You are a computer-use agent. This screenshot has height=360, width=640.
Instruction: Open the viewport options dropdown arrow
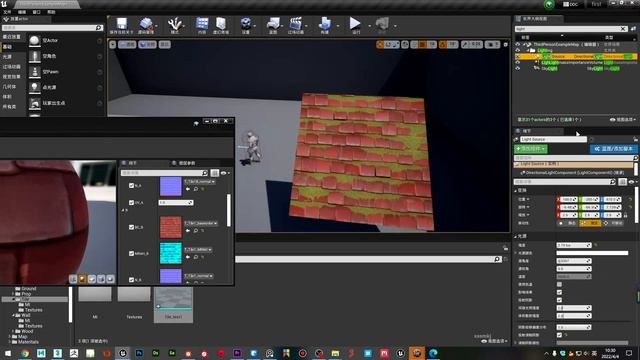coord(113,44)
